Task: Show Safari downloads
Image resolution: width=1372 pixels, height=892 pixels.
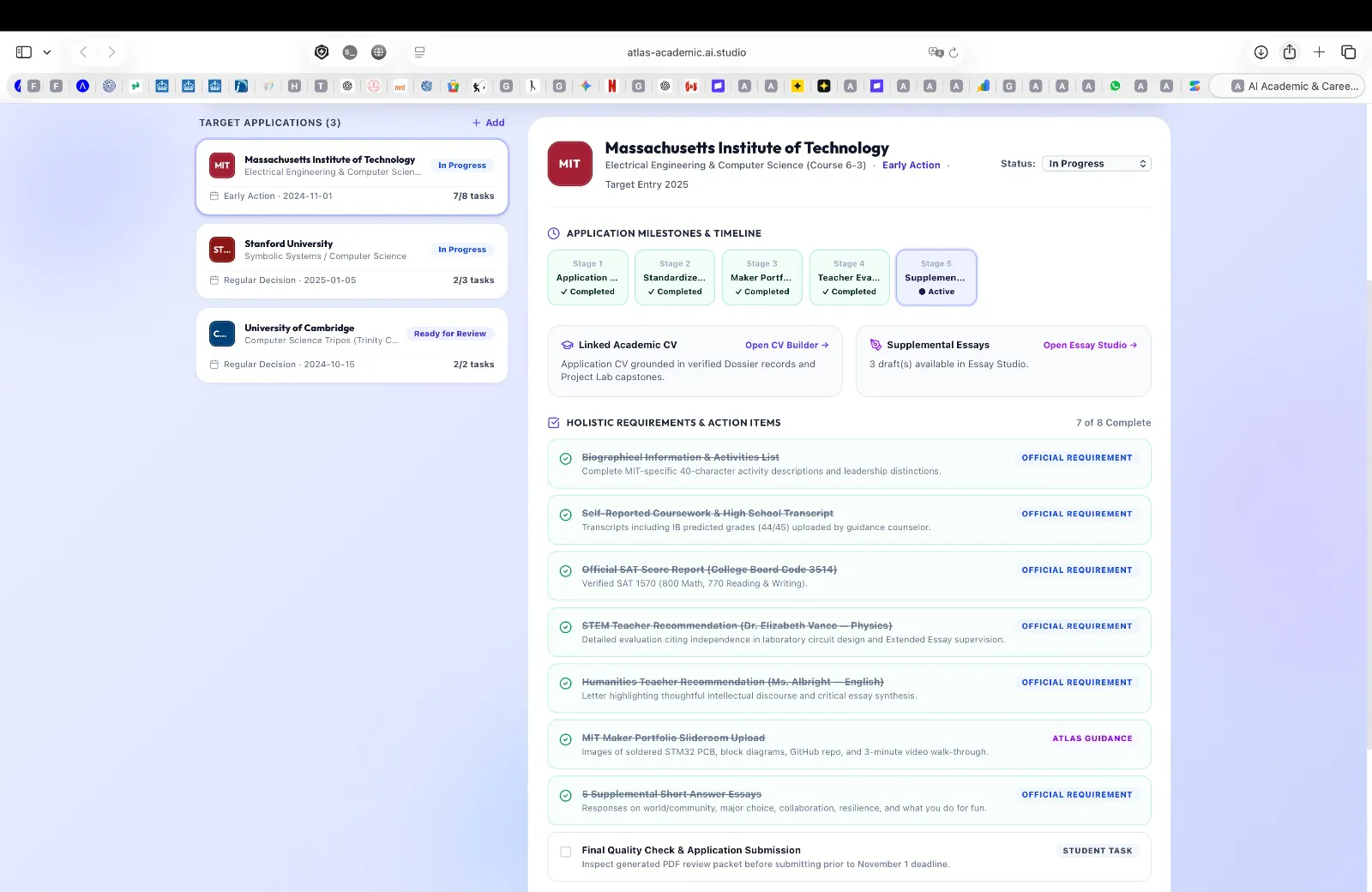Action: [1261, 52]
